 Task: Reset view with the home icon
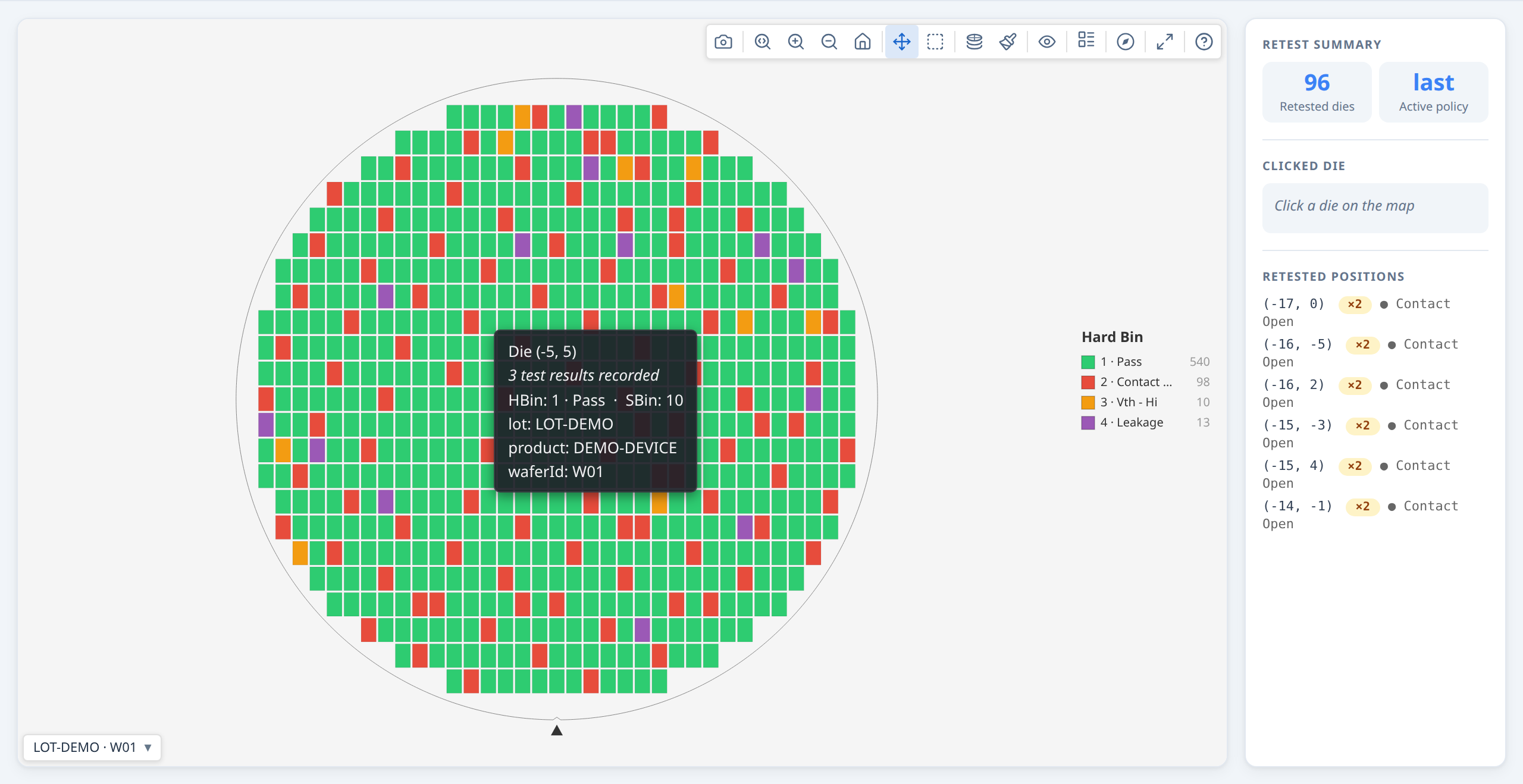point(863,42)
